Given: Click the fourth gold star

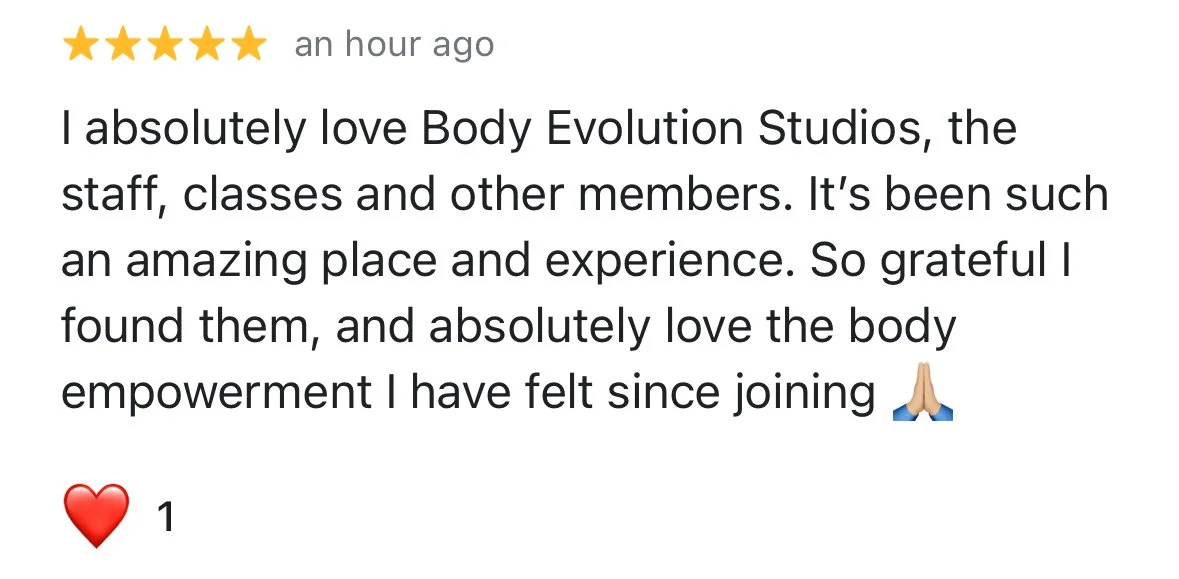Looking at the screenshot, I should point(207,44).
